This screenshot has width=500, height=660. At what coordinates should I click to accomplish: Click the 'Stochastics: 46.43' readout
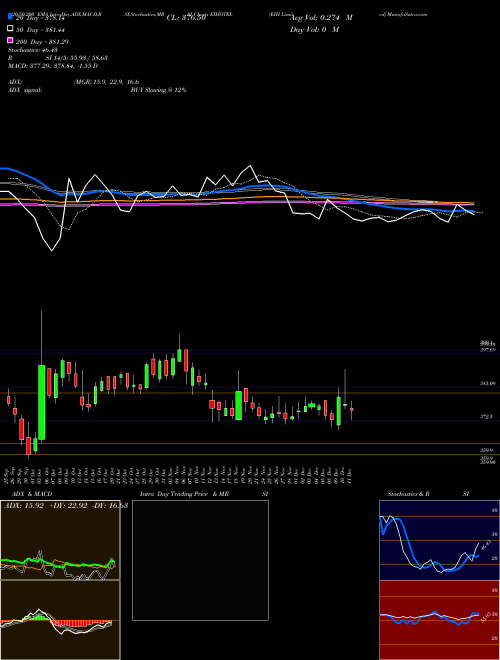(33, 50)
